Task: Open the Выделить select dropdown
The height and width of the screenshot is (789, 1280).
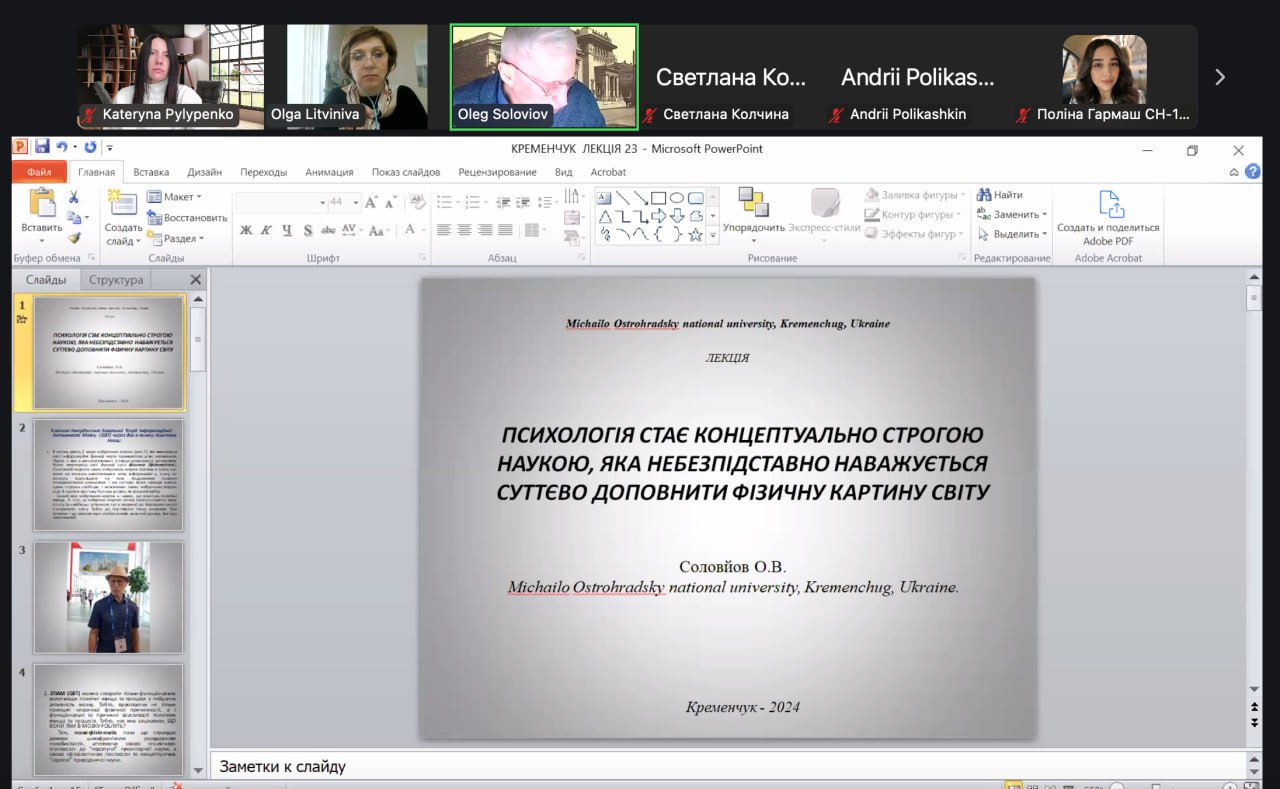Action: pyautogui.click(x=1012, y=234)
